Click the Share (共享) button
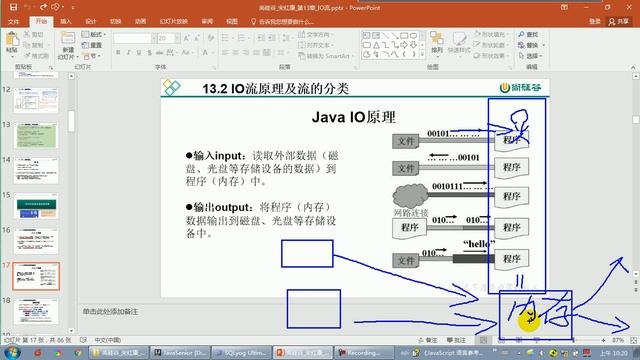This screenshot has width=640, height=360. (x=618, y=21)
